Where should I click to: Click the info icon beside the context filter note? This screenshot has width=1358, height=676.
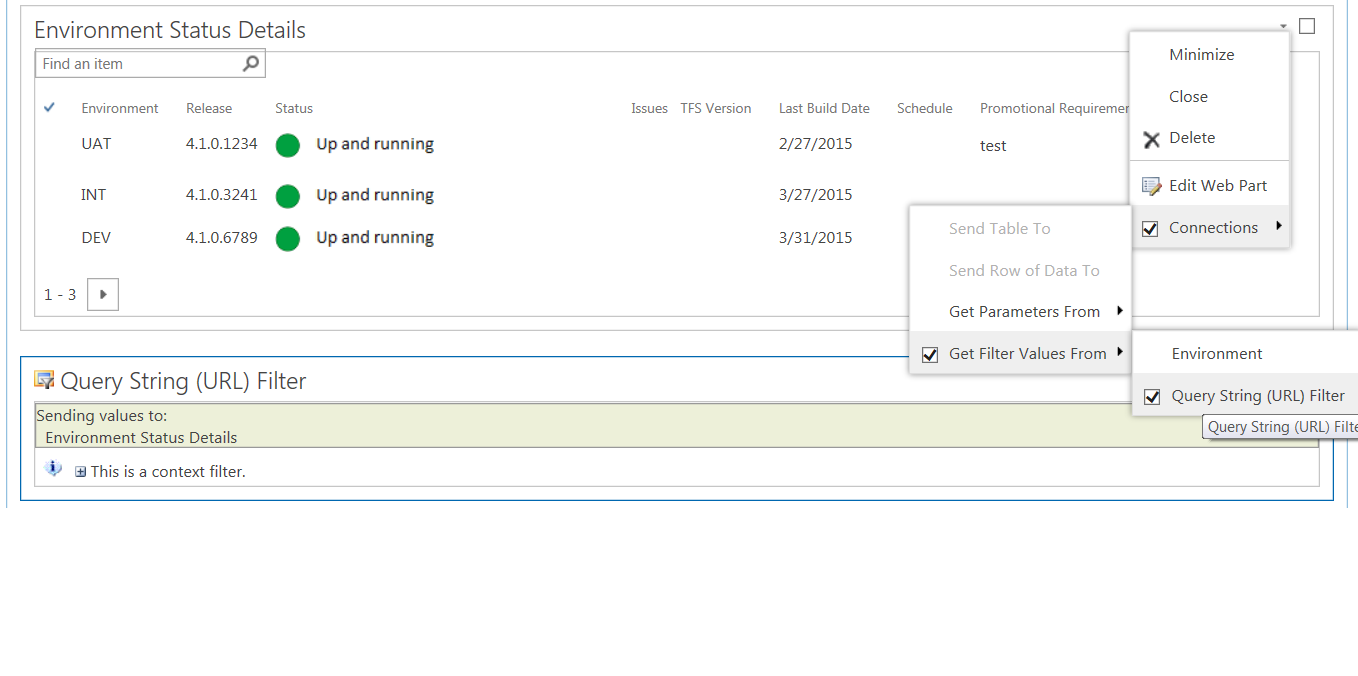point(53,467)
